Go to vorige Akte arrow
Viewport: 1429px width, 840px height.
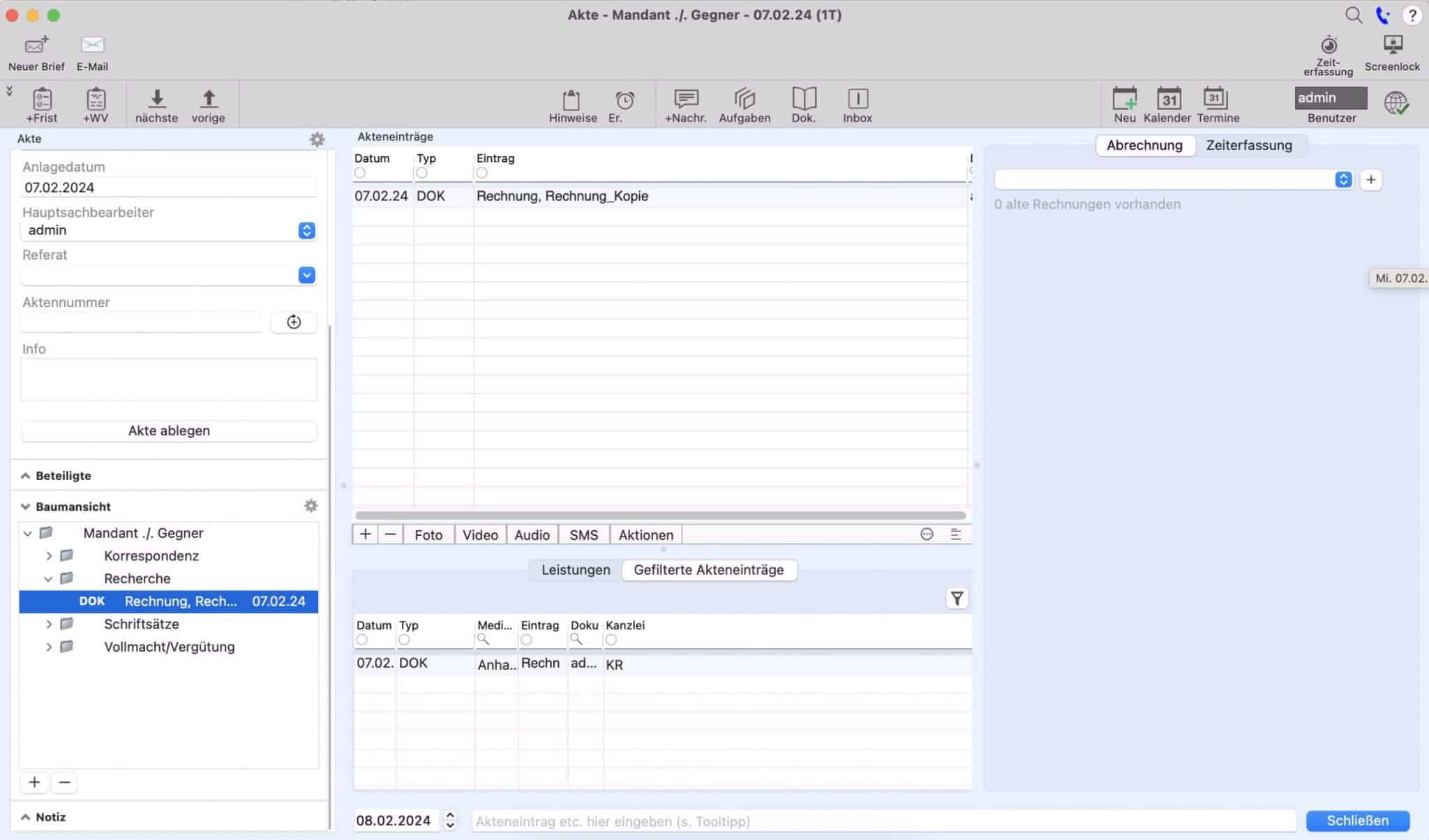[208, 105]
